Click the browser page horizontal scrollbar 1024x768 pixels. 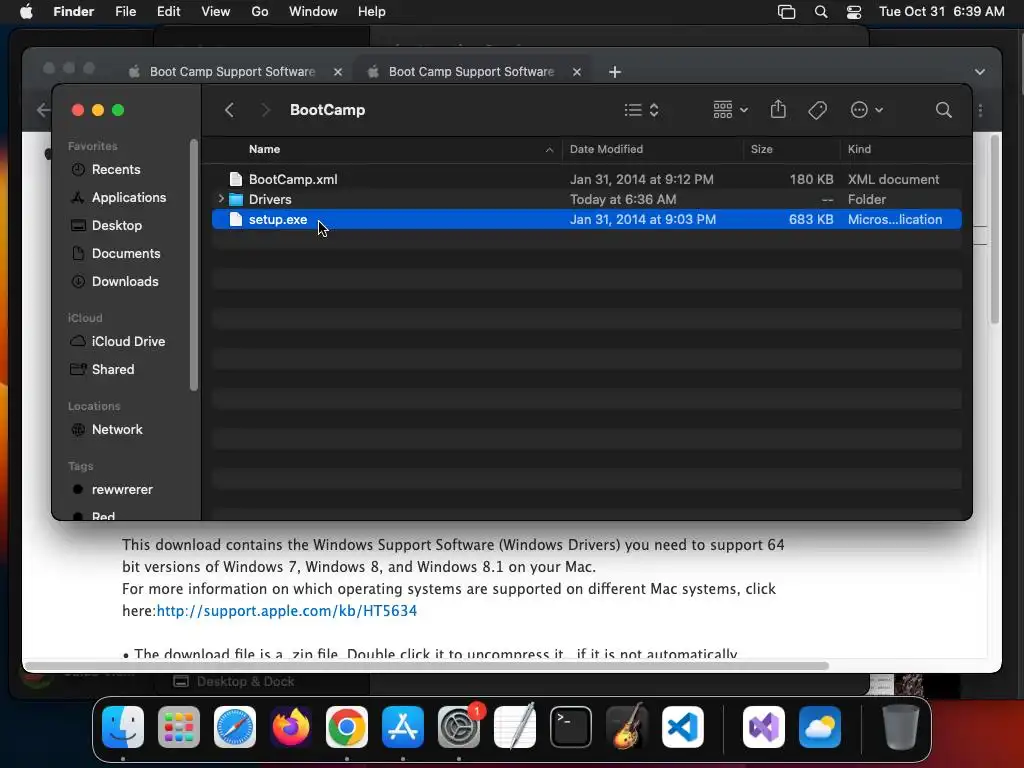428,666
